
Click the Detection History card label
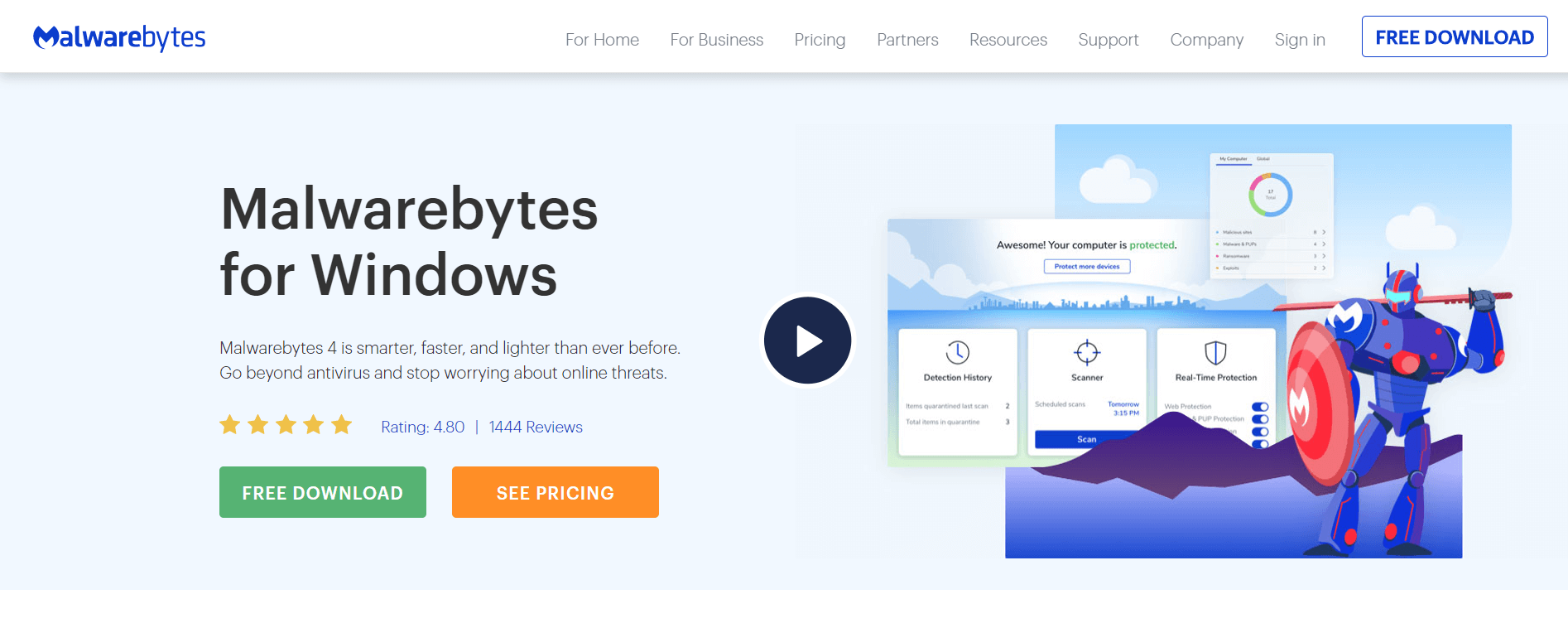(x=958, y=377)
